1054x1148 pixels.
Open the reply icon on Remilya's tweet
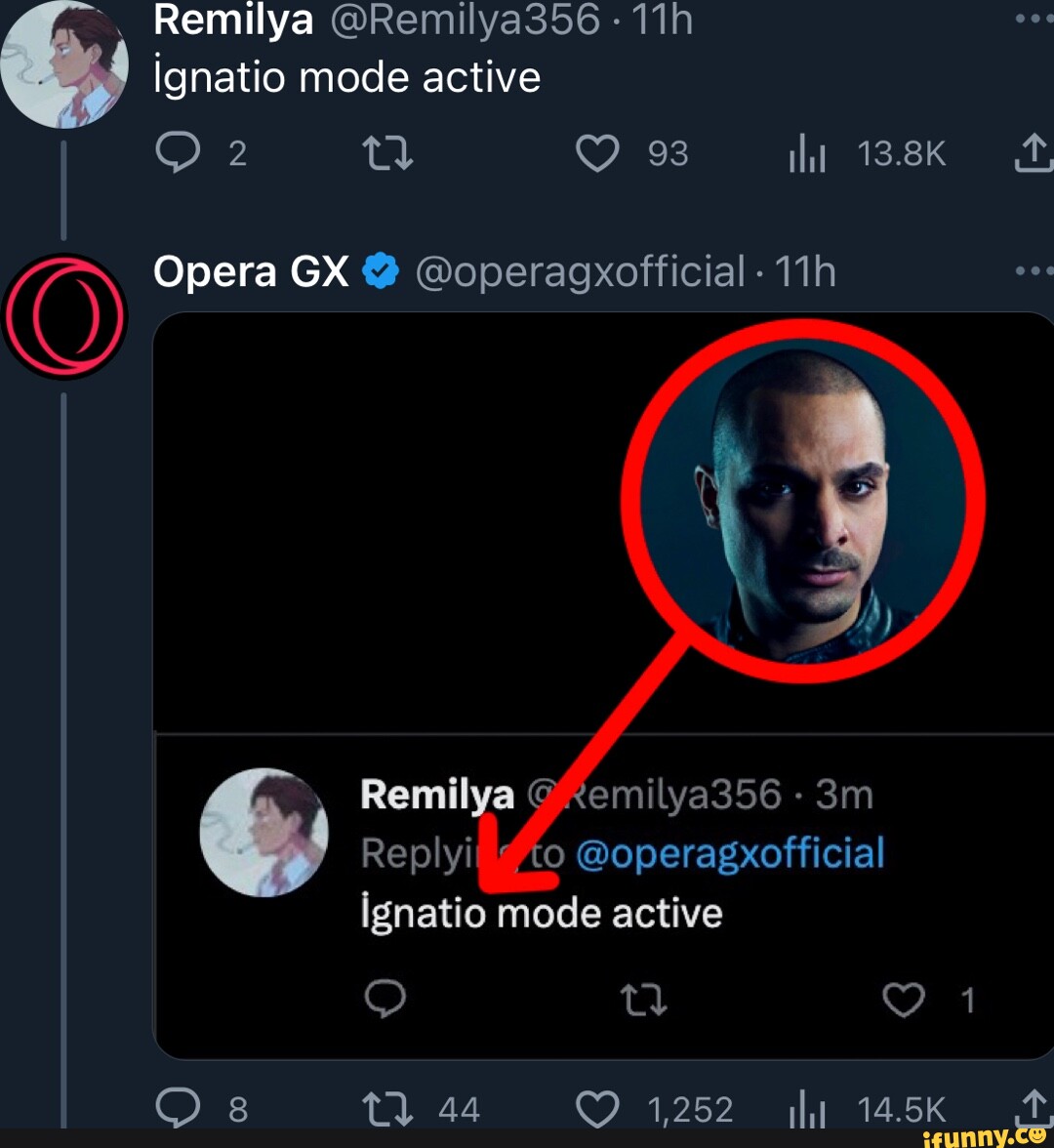[x=180, y=153]
